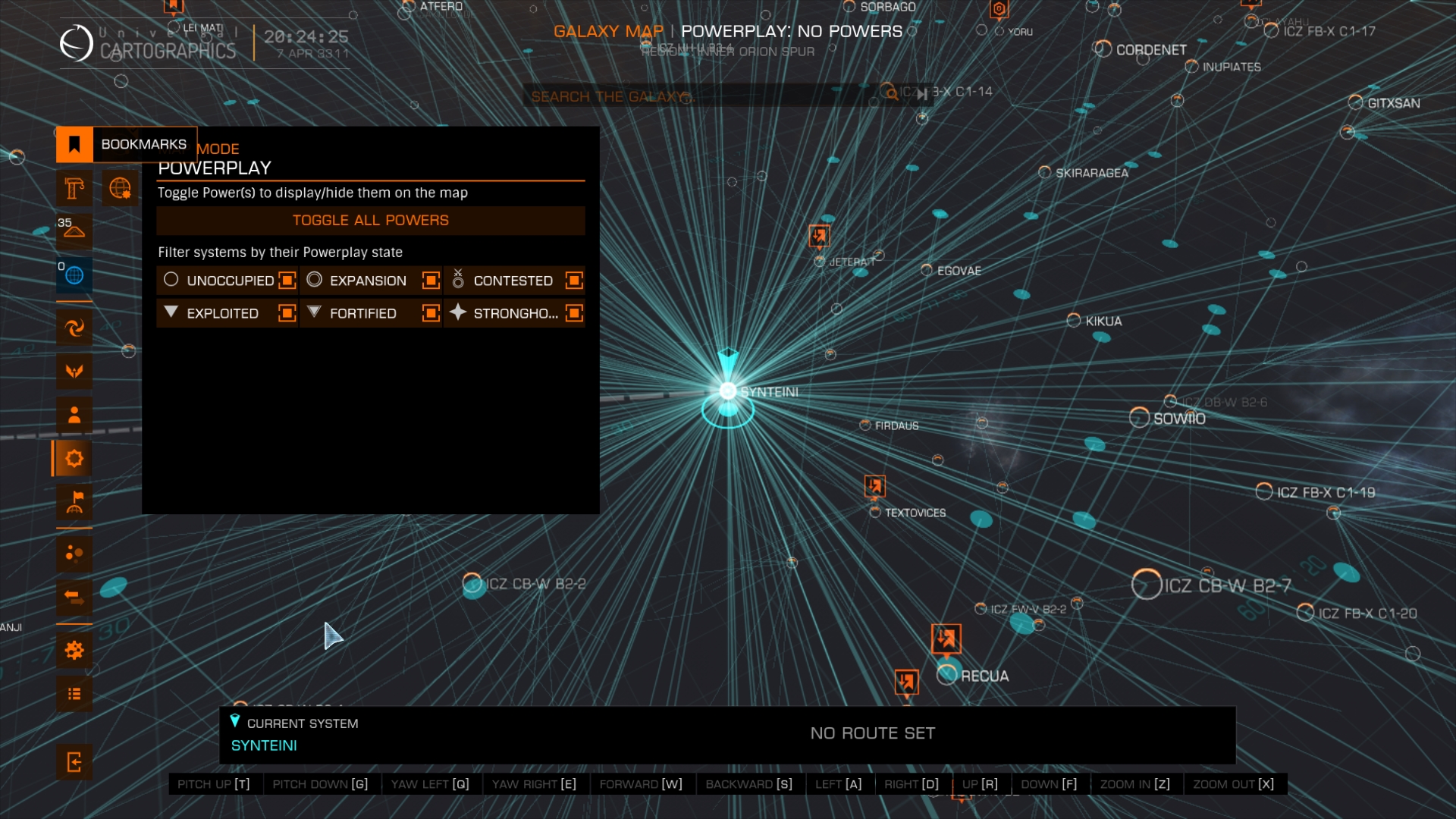Image resolution: width=1456 pixels, height=819 pixels.
Task: Click the ZOOM IN [Z] key hint
Action: click(1135, 784)
